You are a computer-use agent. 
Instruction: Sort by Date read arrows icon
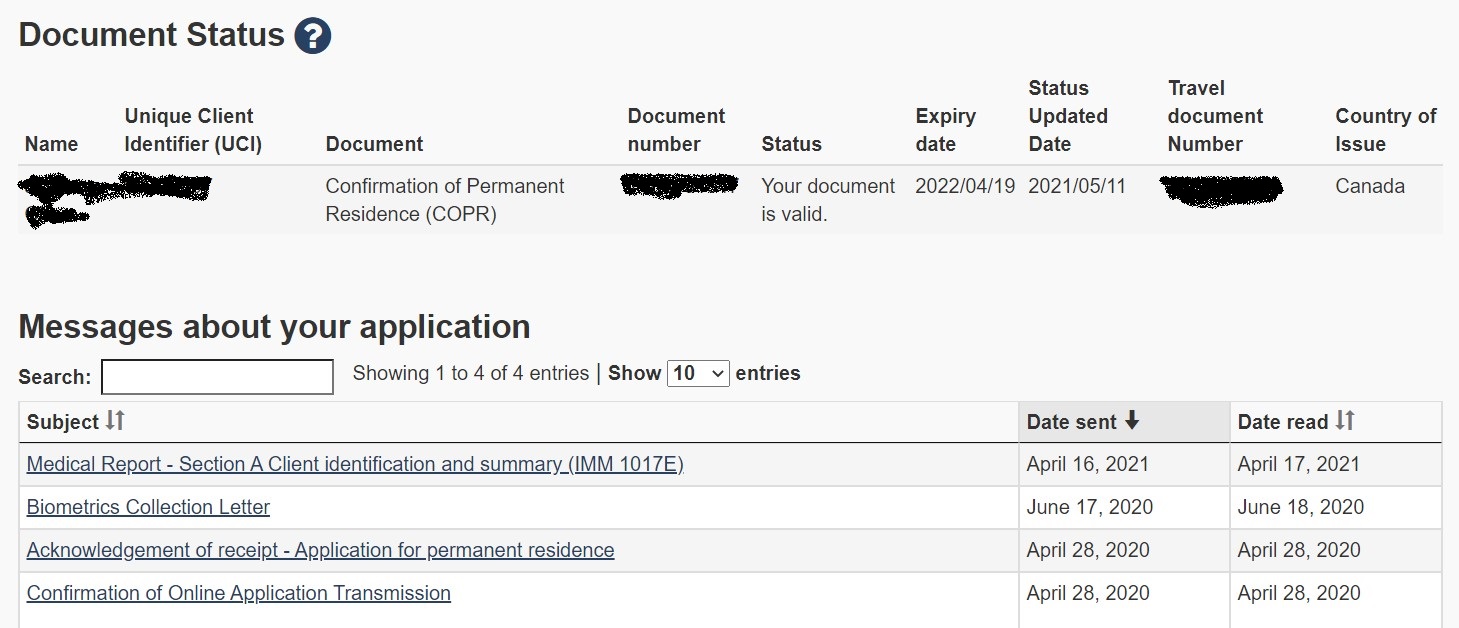coord(1345,421)
